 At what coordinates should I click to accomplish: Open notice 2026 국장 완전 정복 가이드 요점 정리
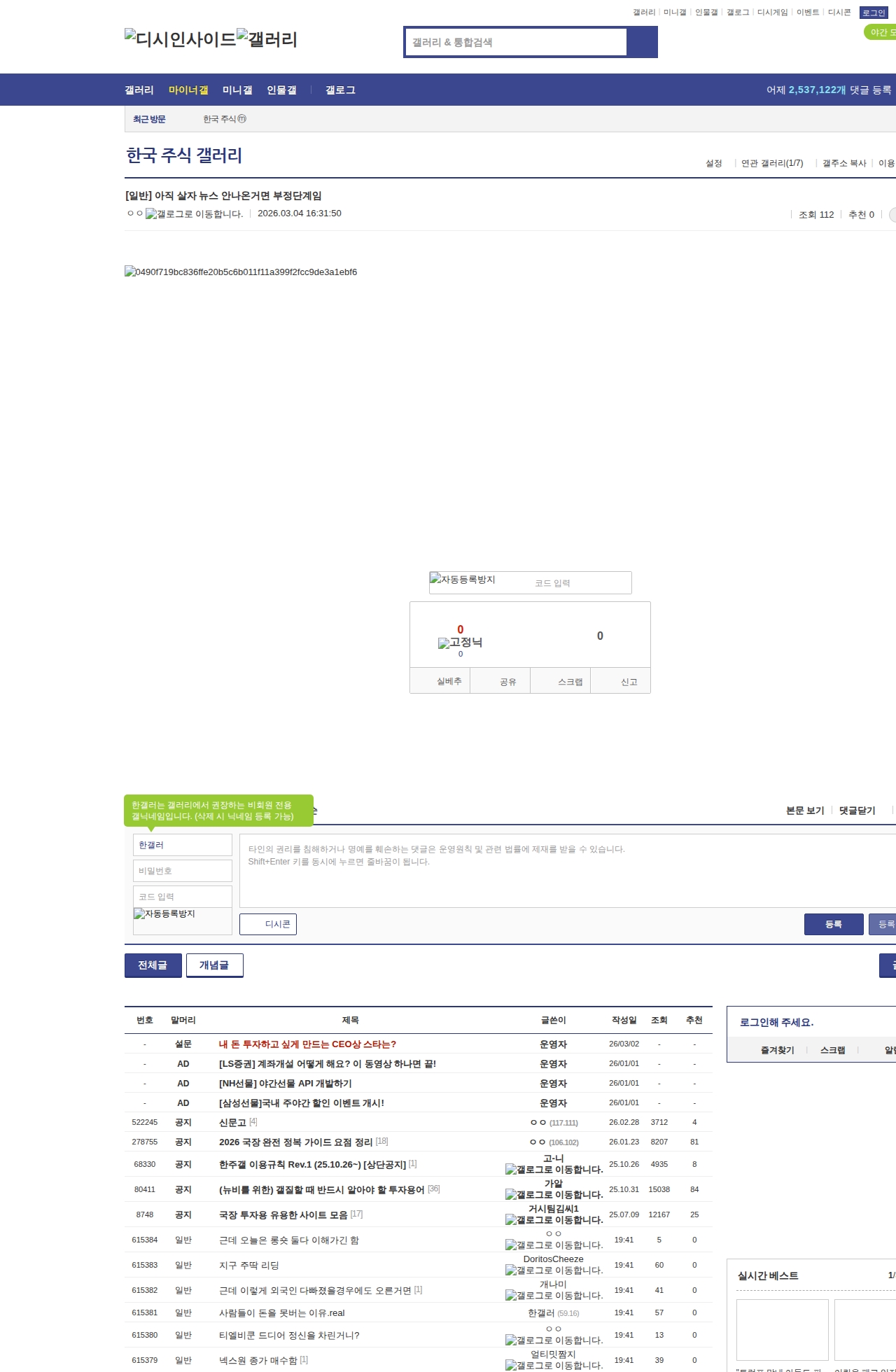click(x=295, y=1142)
